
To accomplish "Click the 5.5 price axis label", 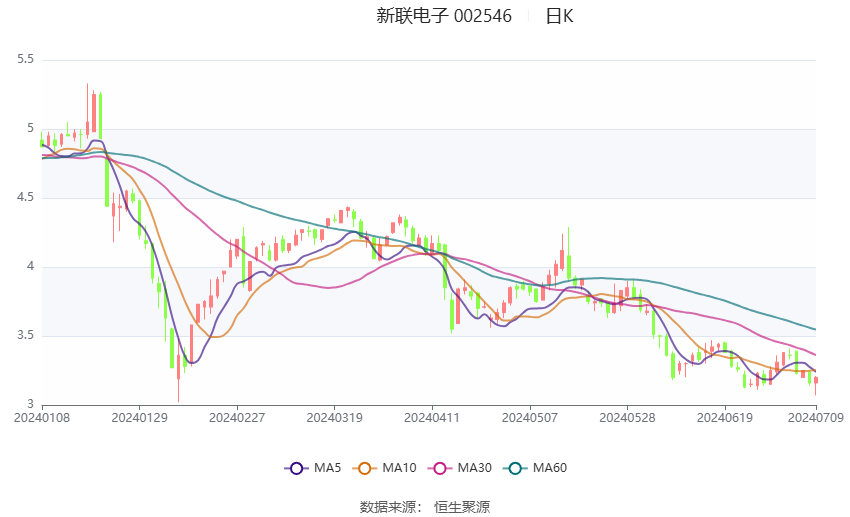I will point(25,59).
